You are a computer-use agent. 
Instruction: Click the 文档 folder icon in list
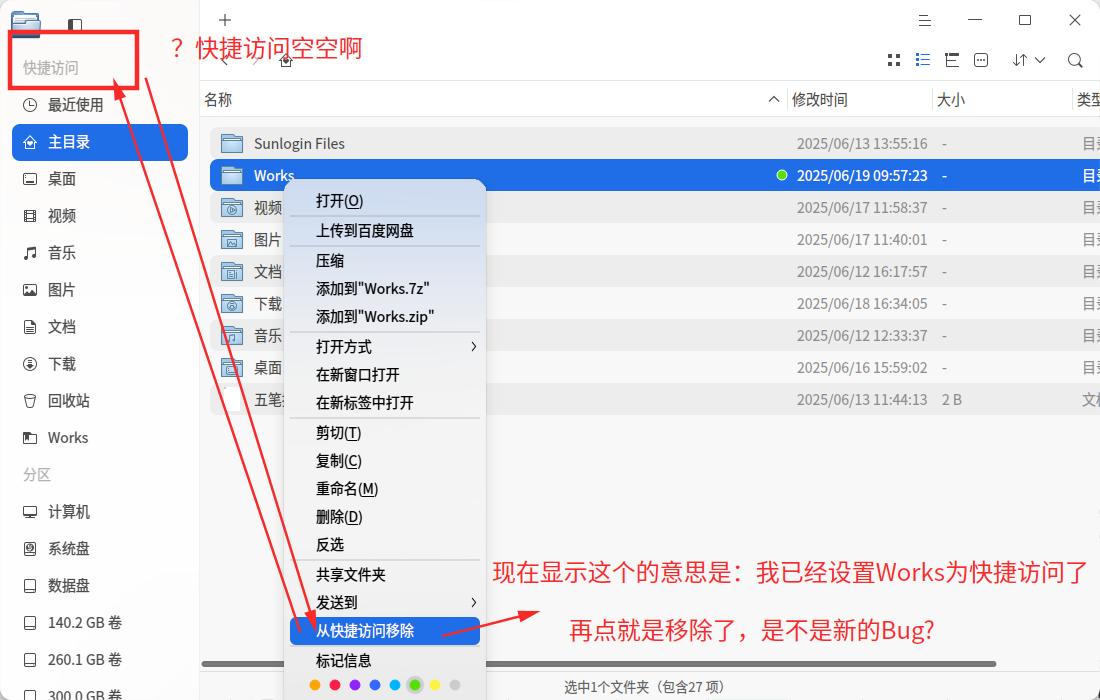pyautogui.click(x=232, y=271)
